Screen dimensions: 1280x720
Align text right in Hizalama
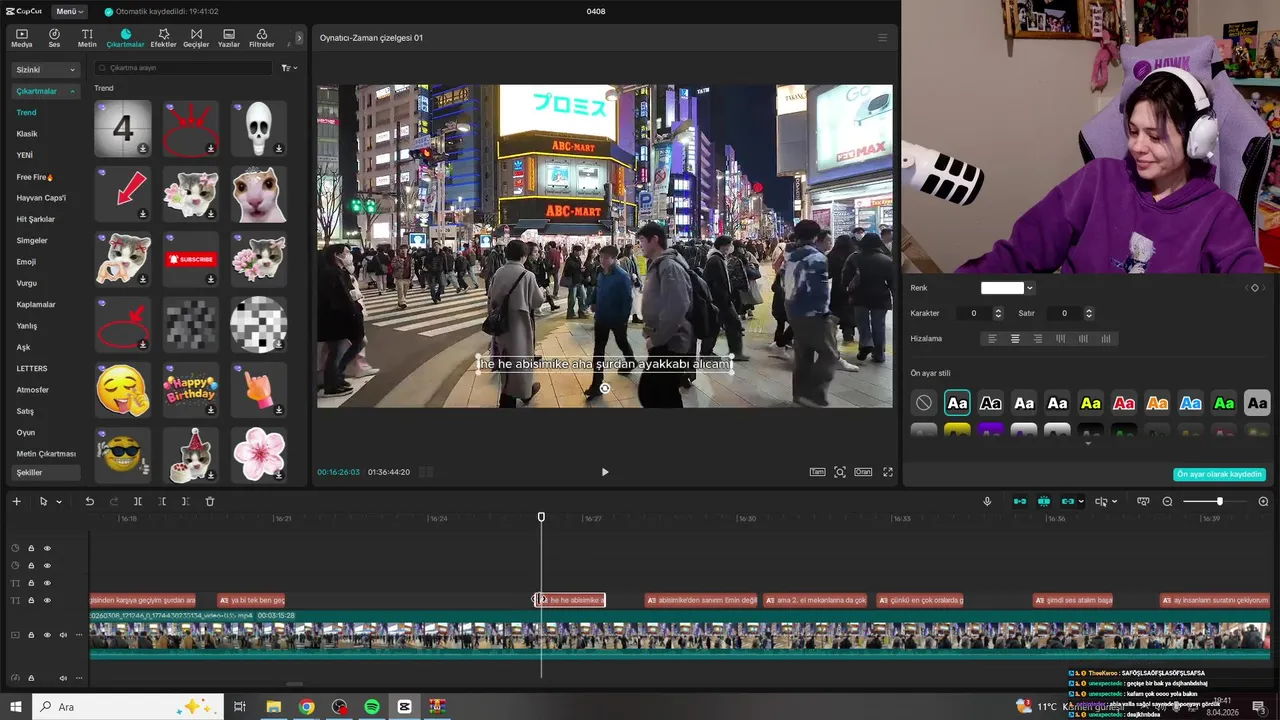[1038, 339]
